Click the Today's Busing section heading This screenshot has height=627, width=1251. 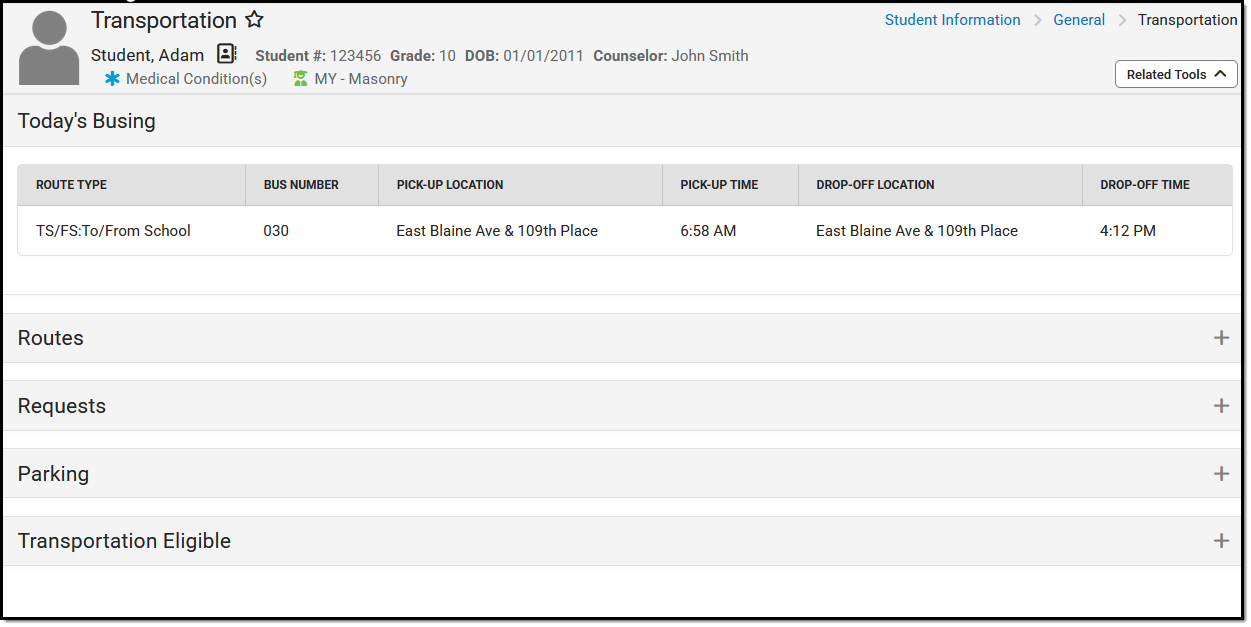pyautogui.click(x=86, y=120)
